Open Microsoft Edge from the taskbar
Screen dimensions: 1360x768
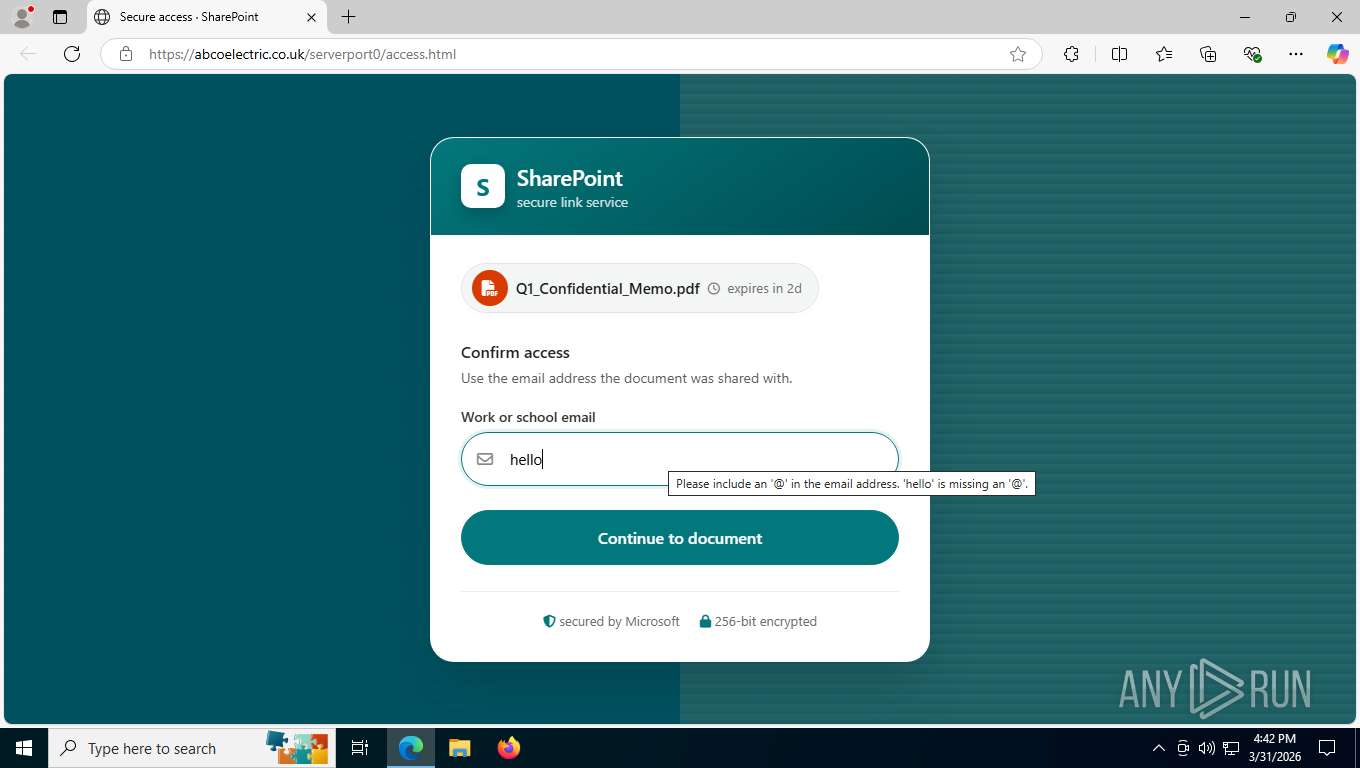pyautogui.click(x=411, y=748)
